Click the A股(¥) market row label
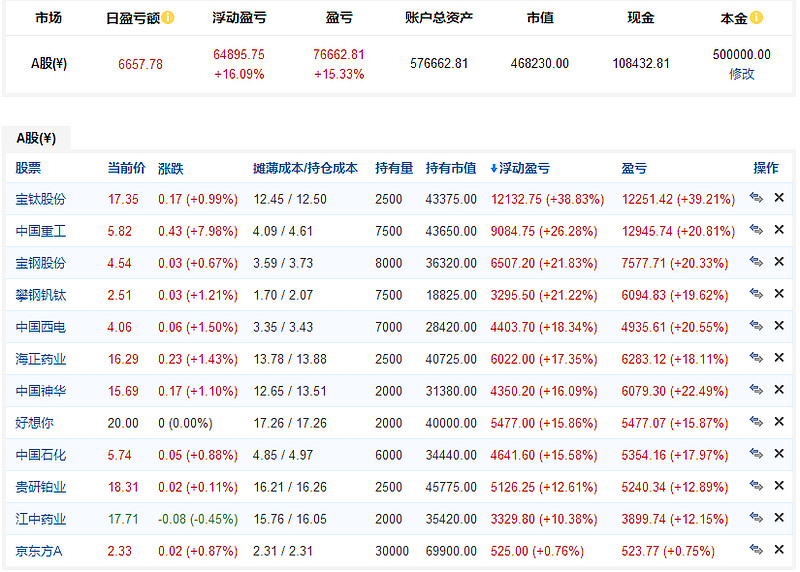 tap(49, 64)
